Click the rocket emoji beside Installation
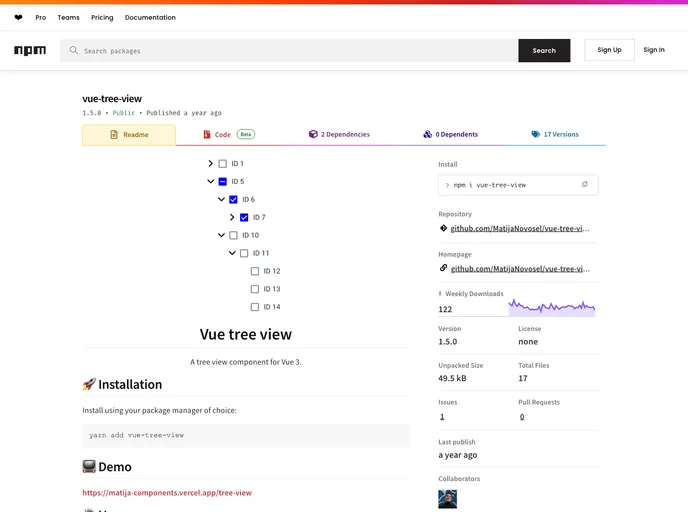The width and height of the screenshot is (688, 512). [x=89, y=384]
